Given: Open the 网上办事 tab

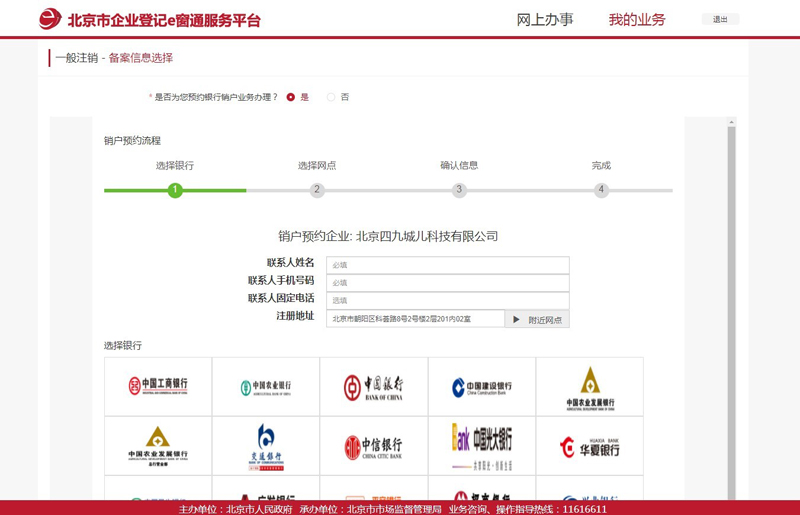Looking at the screenshot, I should 545,20.
